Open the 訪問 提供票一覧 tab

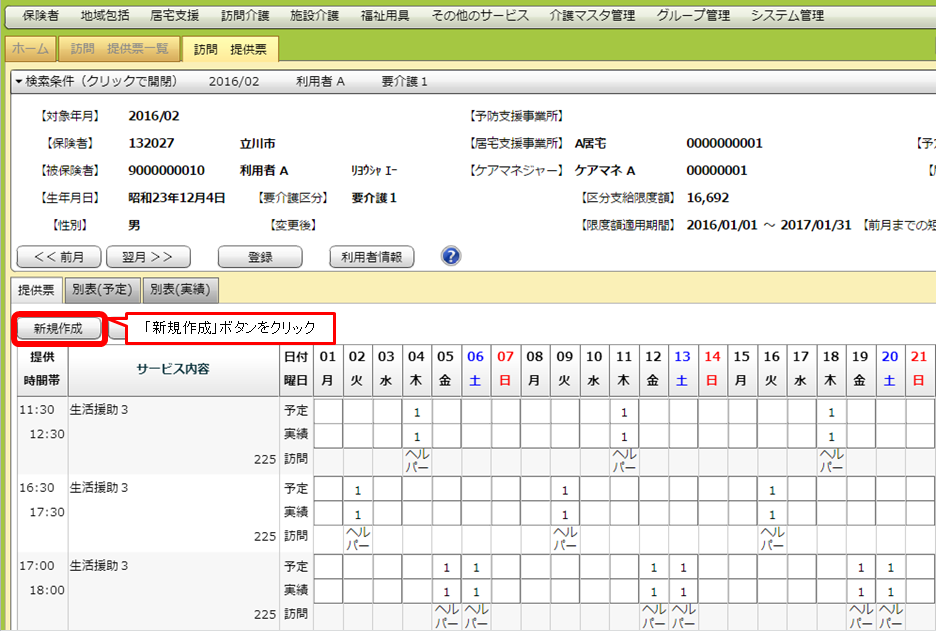(119, 49)
